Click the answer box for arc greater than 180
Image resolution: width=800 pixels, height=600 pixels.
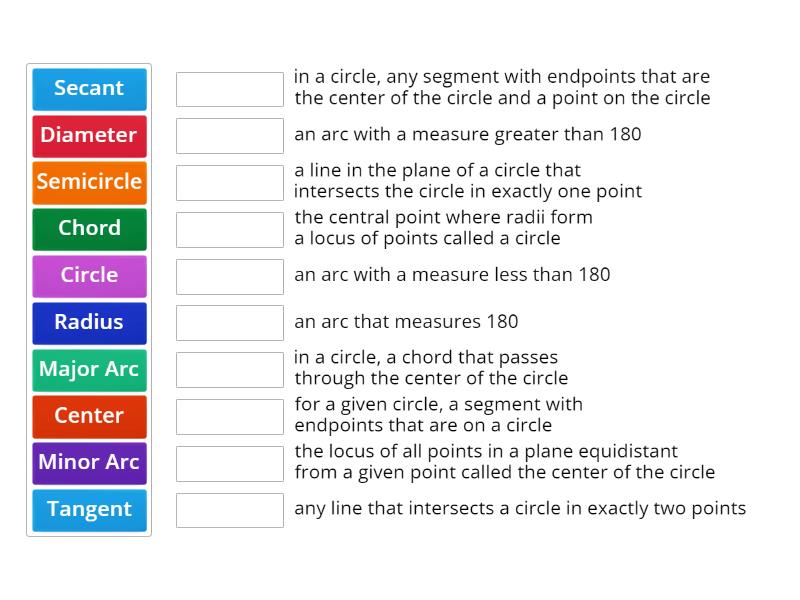tap(230, 134)
